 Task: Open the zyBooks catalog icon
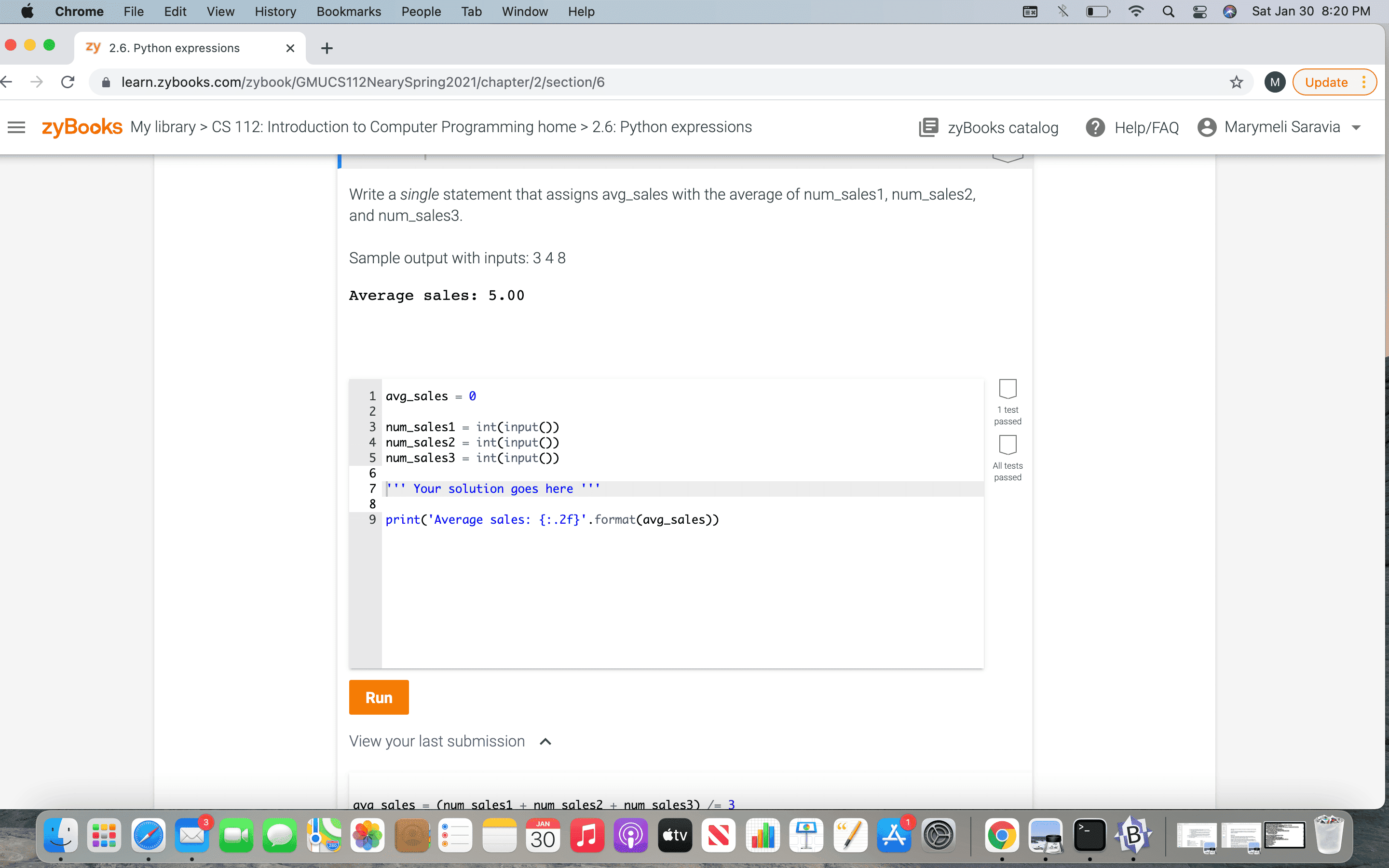pos(928,127)
